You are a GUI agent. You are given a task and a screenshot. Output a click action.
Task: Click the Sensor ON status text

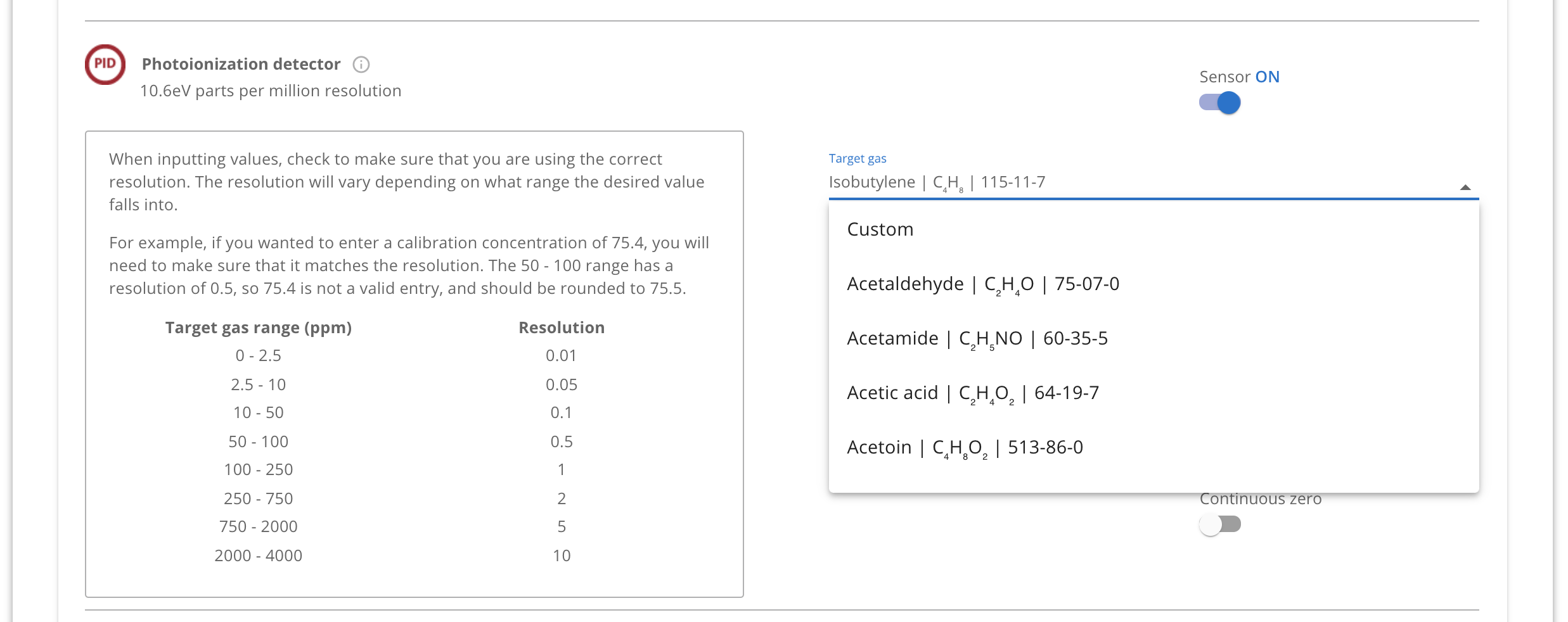[1239, 76]
